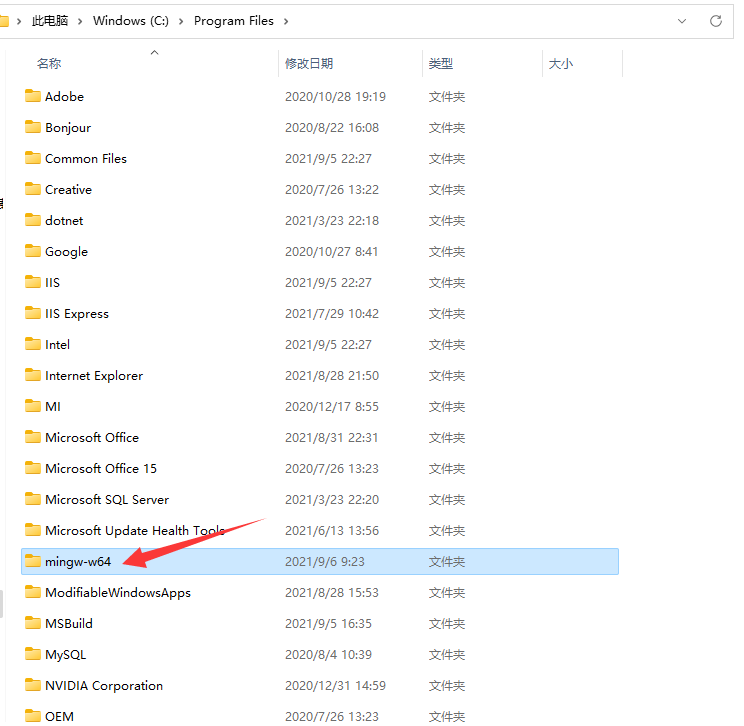744x726 pixels.
Task: Expand chevron after 此电脑 in address bar
Action: (80, 21)
